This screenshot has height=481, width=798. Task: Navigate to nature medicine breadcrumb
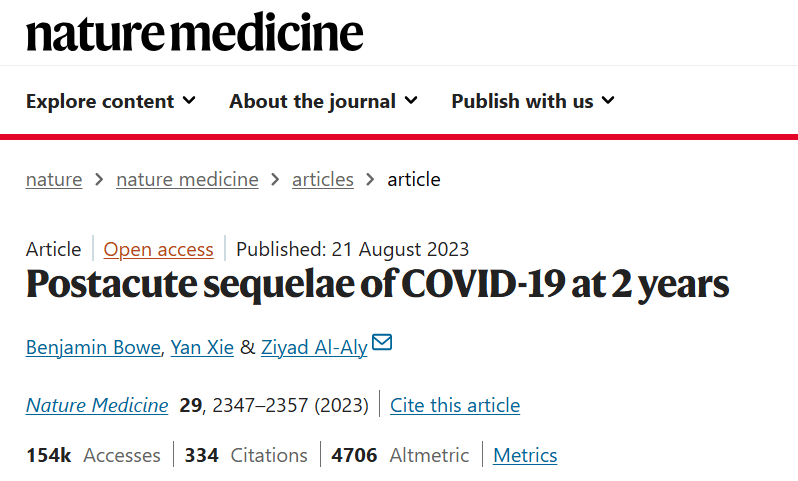pyautogui.click(x=187, y=180)
